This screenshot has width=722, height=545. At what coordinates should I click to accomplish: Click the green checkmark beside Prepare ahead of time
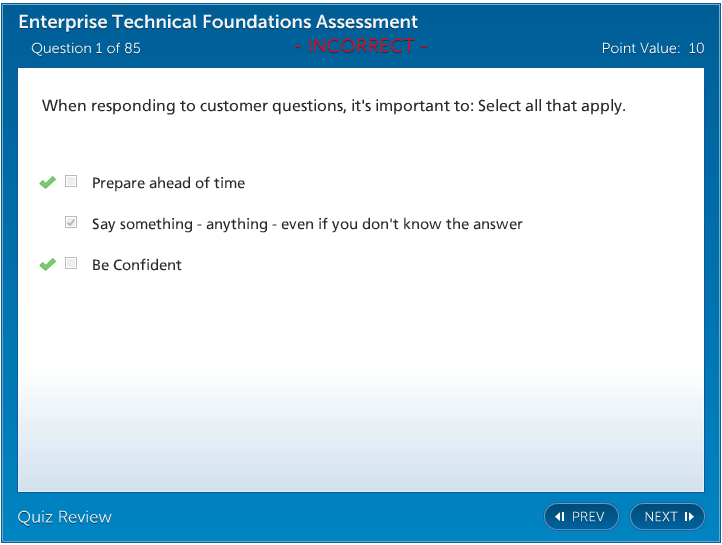tap(47, 182)
